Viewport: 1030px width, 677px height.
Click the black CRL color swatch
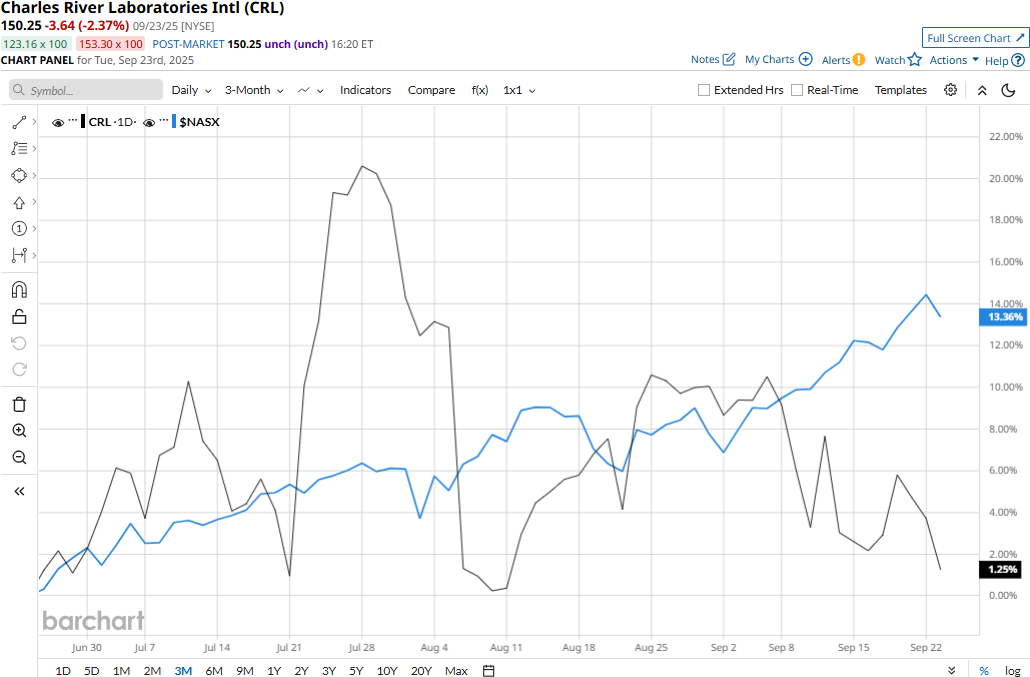coord(83,121)
